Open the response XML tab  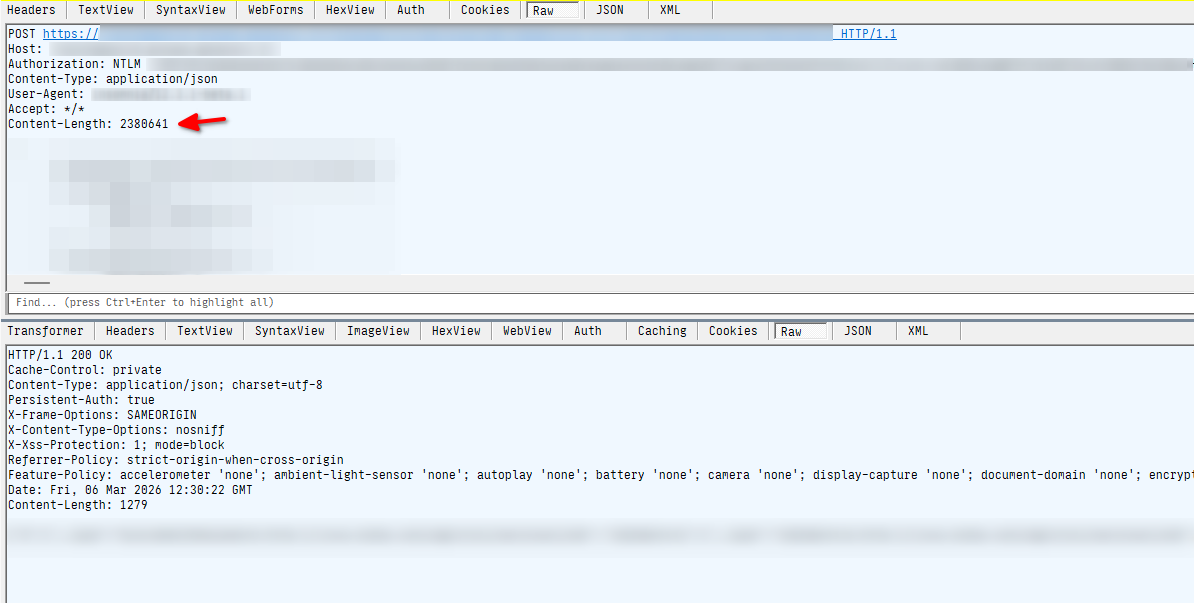point(918,331)
